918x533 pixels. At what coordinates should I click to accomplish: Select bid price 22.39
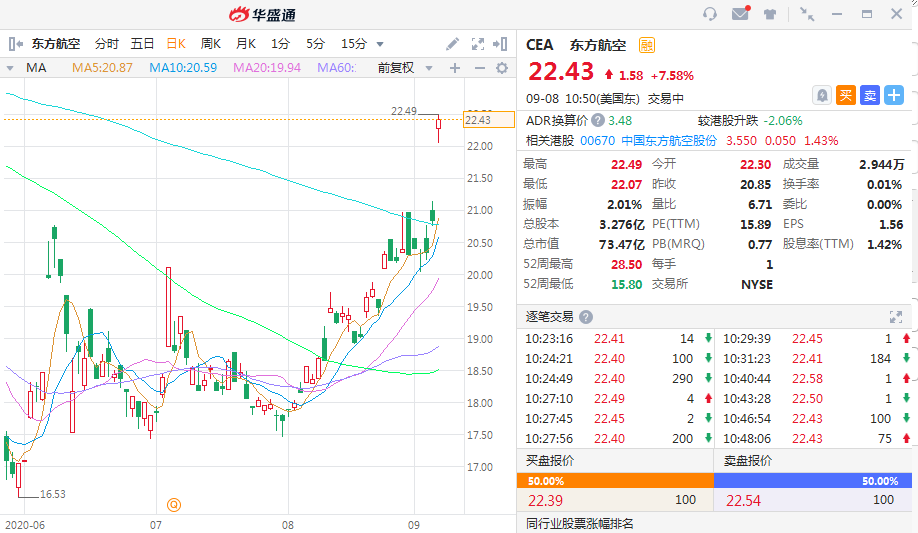pyautogui.click(x=545, y=501)
